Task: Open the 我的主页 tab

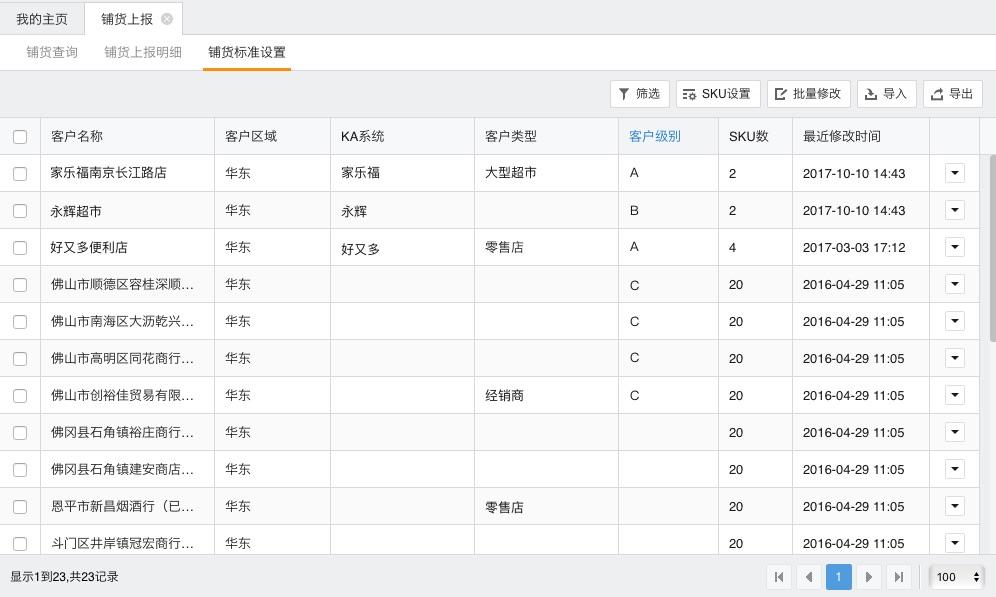Action: [x=42, y=19]
